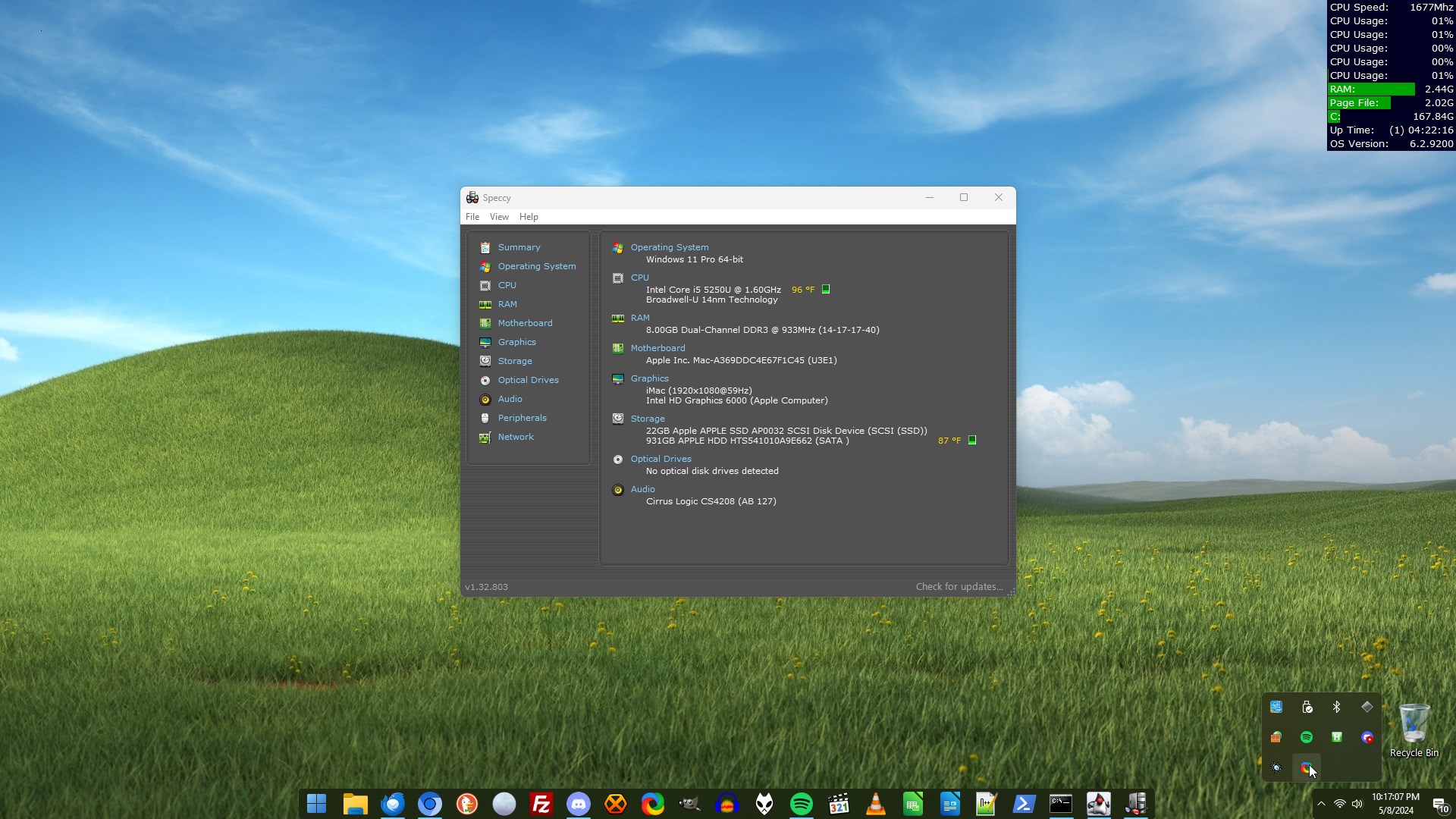Click the CPU temperature green indicator icon
The width and height of the screenshot is (1456, 819).
click(x=826, y=289)
